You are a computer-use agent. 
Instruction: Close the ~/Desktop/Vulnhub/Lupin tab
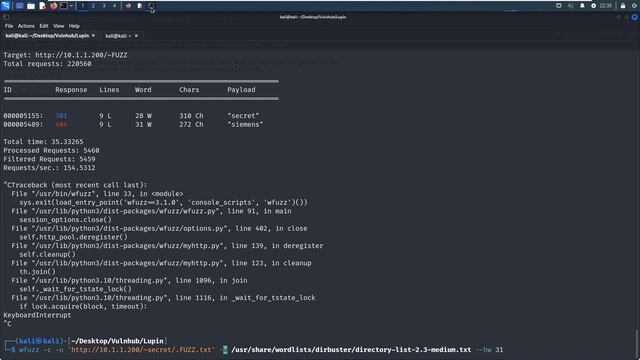tap(93, 36)
